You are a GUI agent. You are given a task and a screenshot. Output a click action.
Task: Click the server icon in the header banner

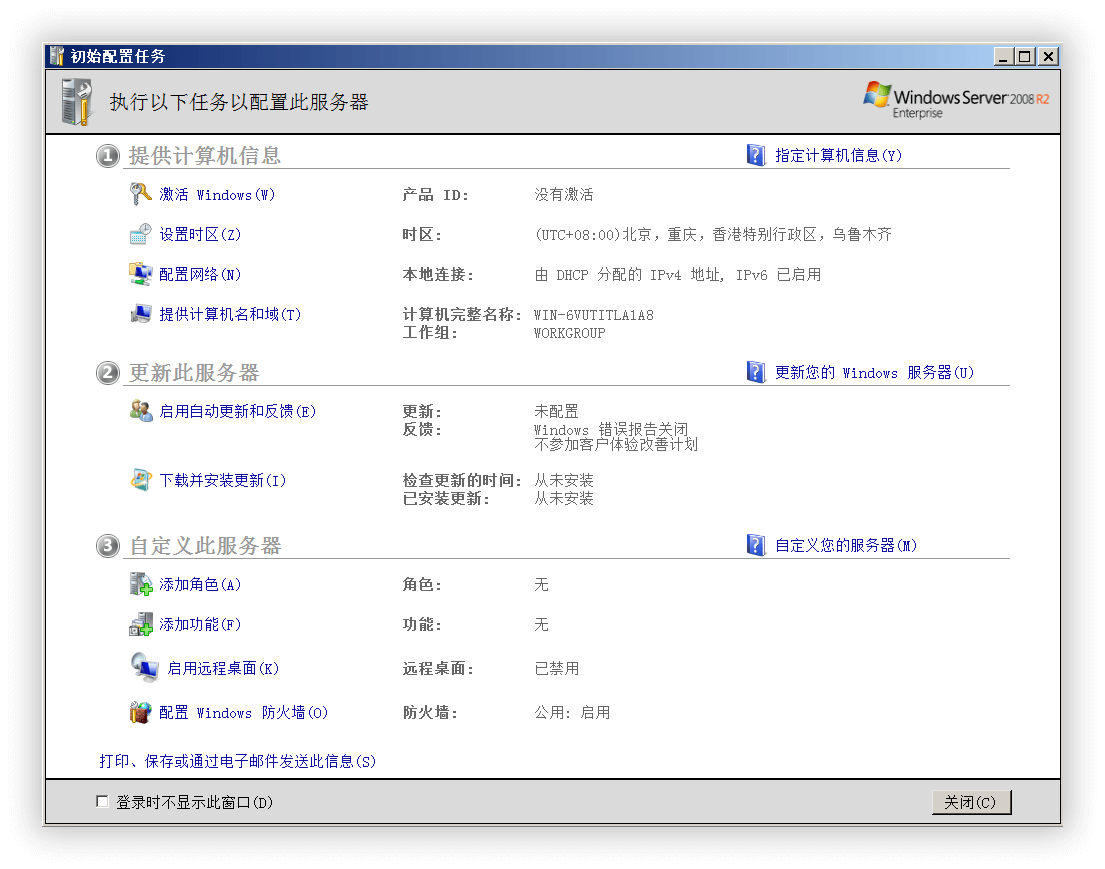(77, 102)
